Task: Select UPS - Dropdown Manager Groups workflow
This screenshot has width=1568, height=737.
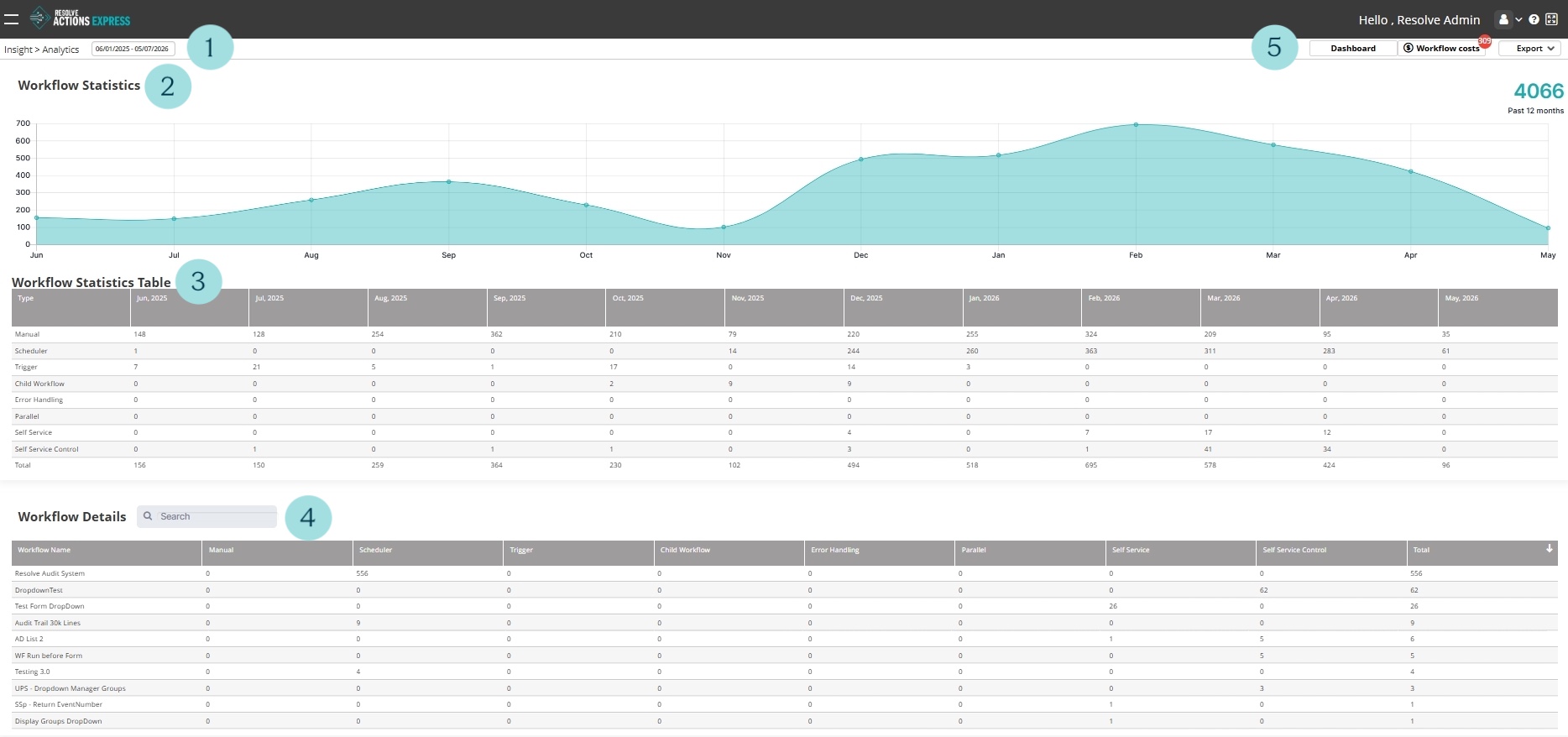Action: 70,688
